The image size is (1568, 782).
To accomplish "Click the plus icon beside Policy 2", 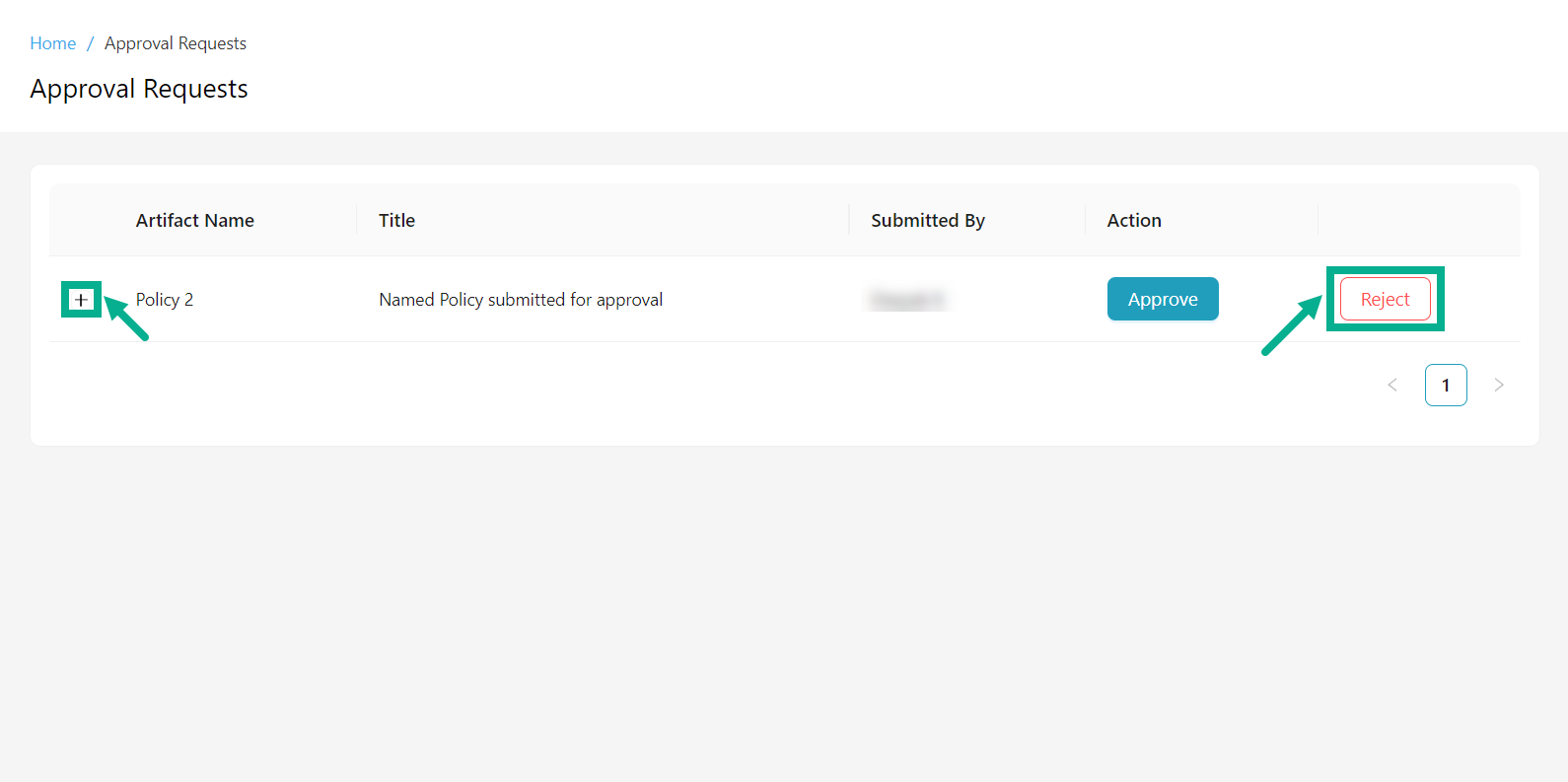I will pos(81,299).
